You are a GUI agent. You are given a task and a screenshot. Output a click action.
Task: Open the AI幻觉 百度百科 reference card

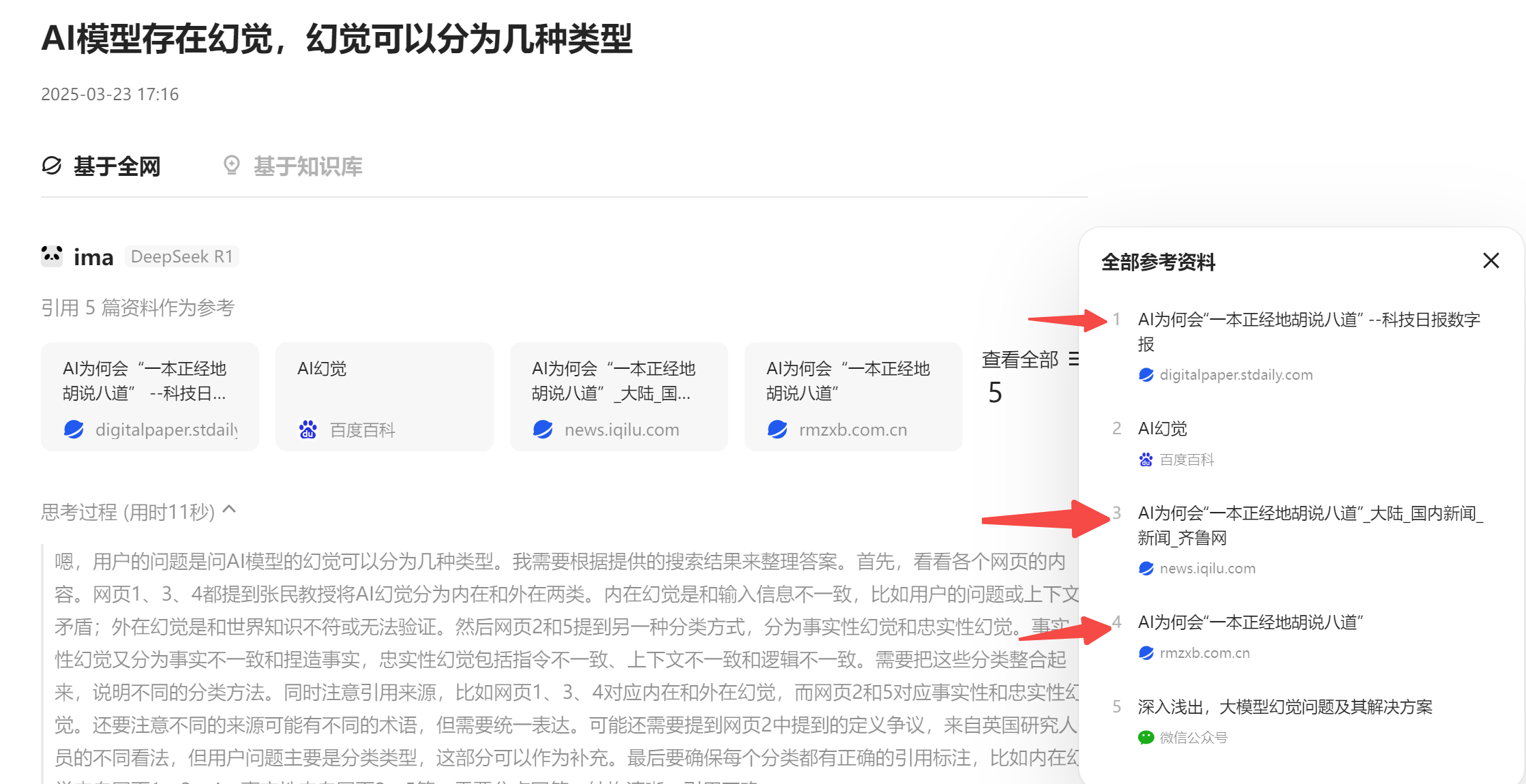(384, 397)
